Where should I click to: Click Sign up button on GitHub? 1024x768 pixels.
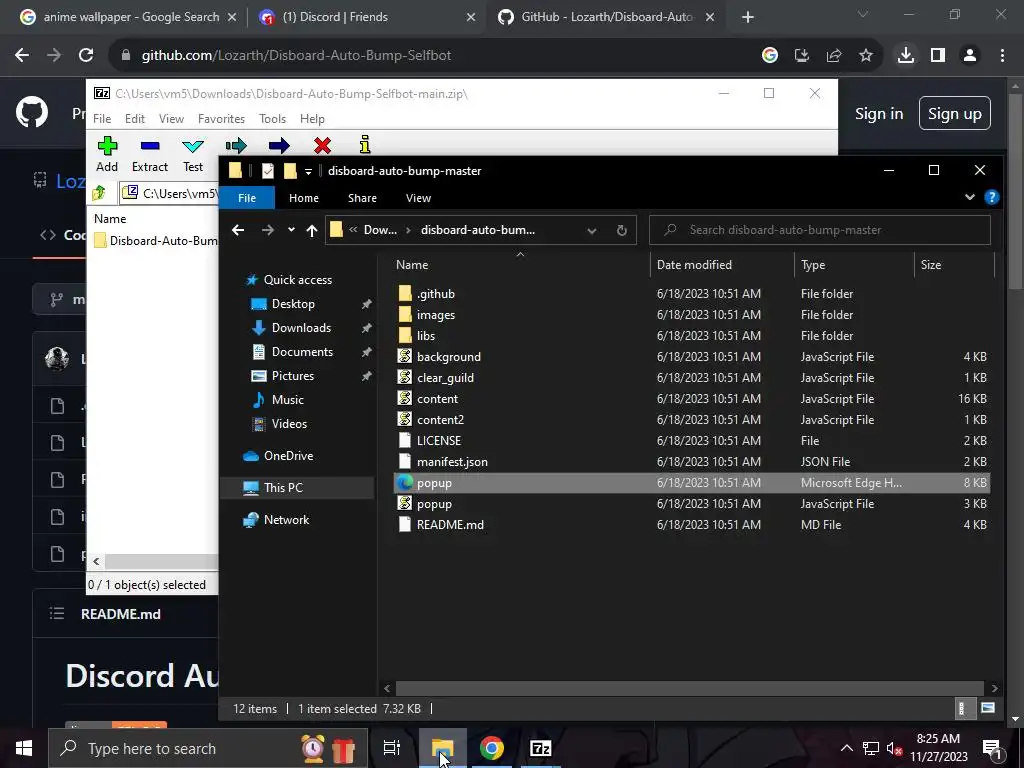954,114
